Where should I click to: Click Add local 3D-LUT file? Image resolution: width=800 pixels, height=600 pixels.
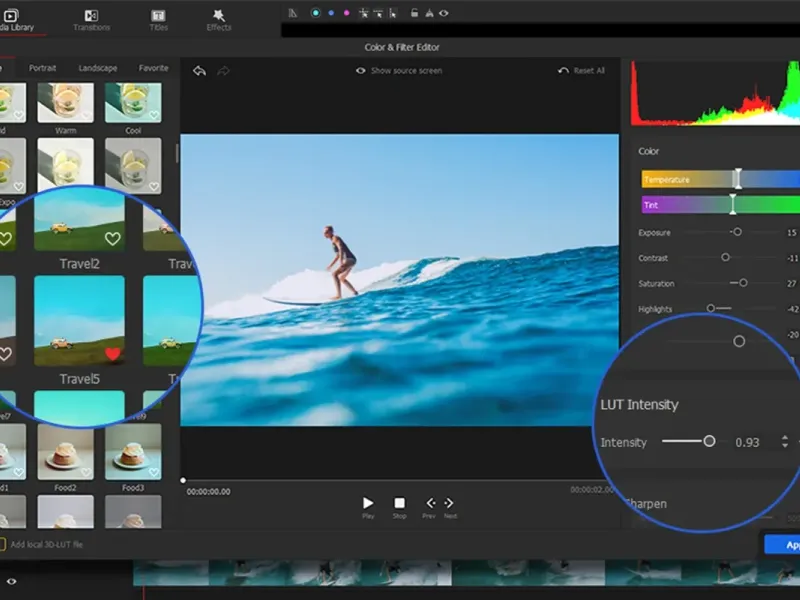(x=45, y=544)
